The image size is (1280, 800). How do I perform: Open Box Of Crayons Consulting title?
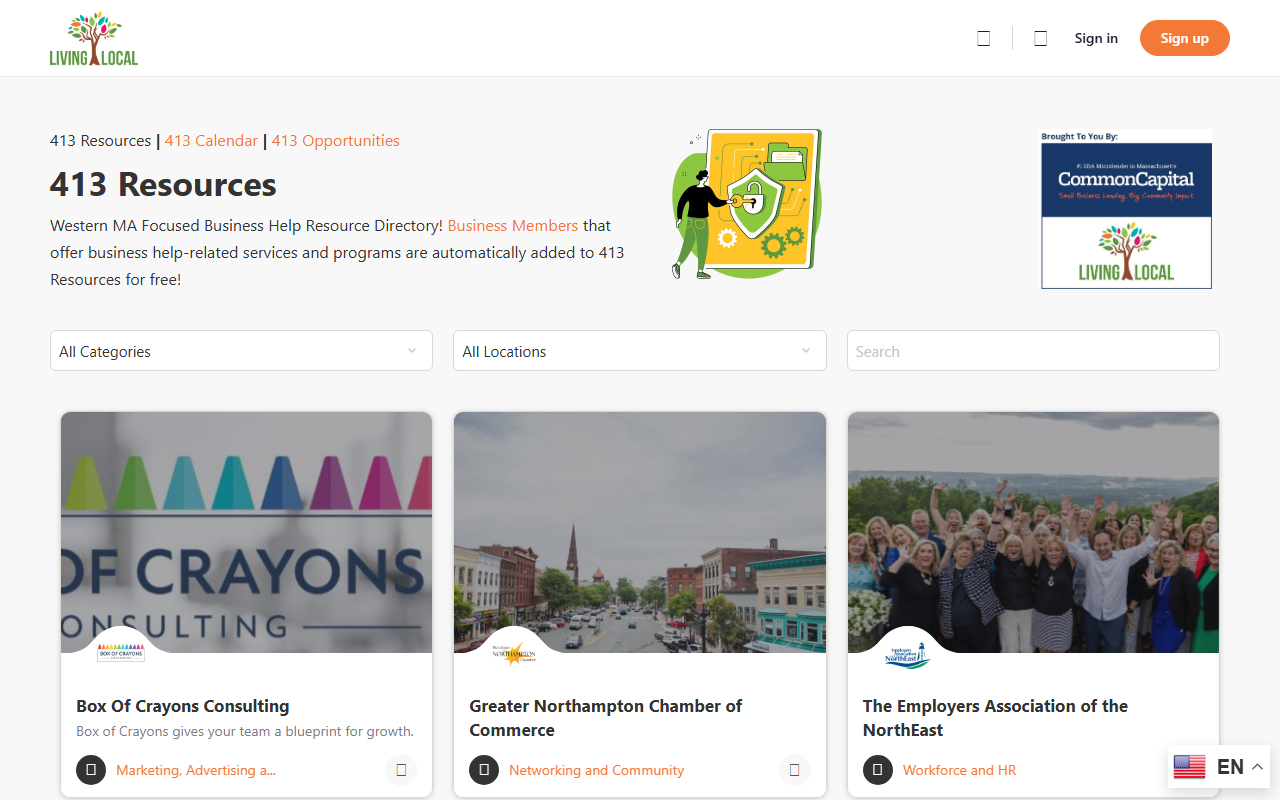183,706
